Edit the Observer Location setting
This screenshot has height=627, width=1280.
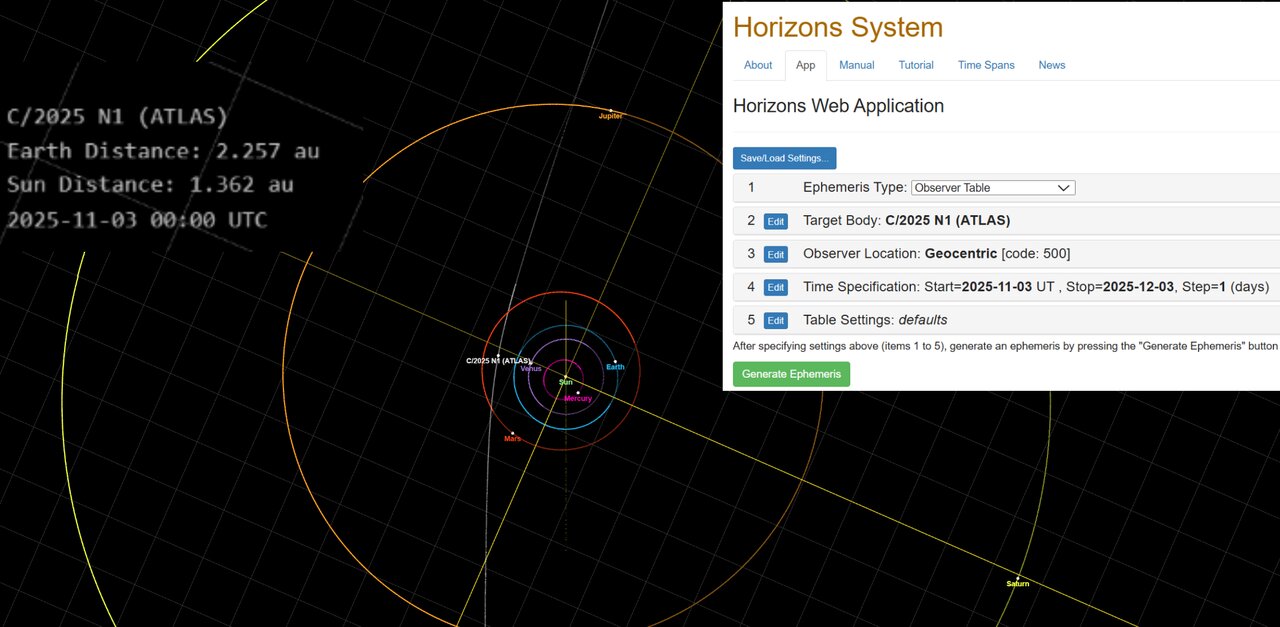[776, 254]
